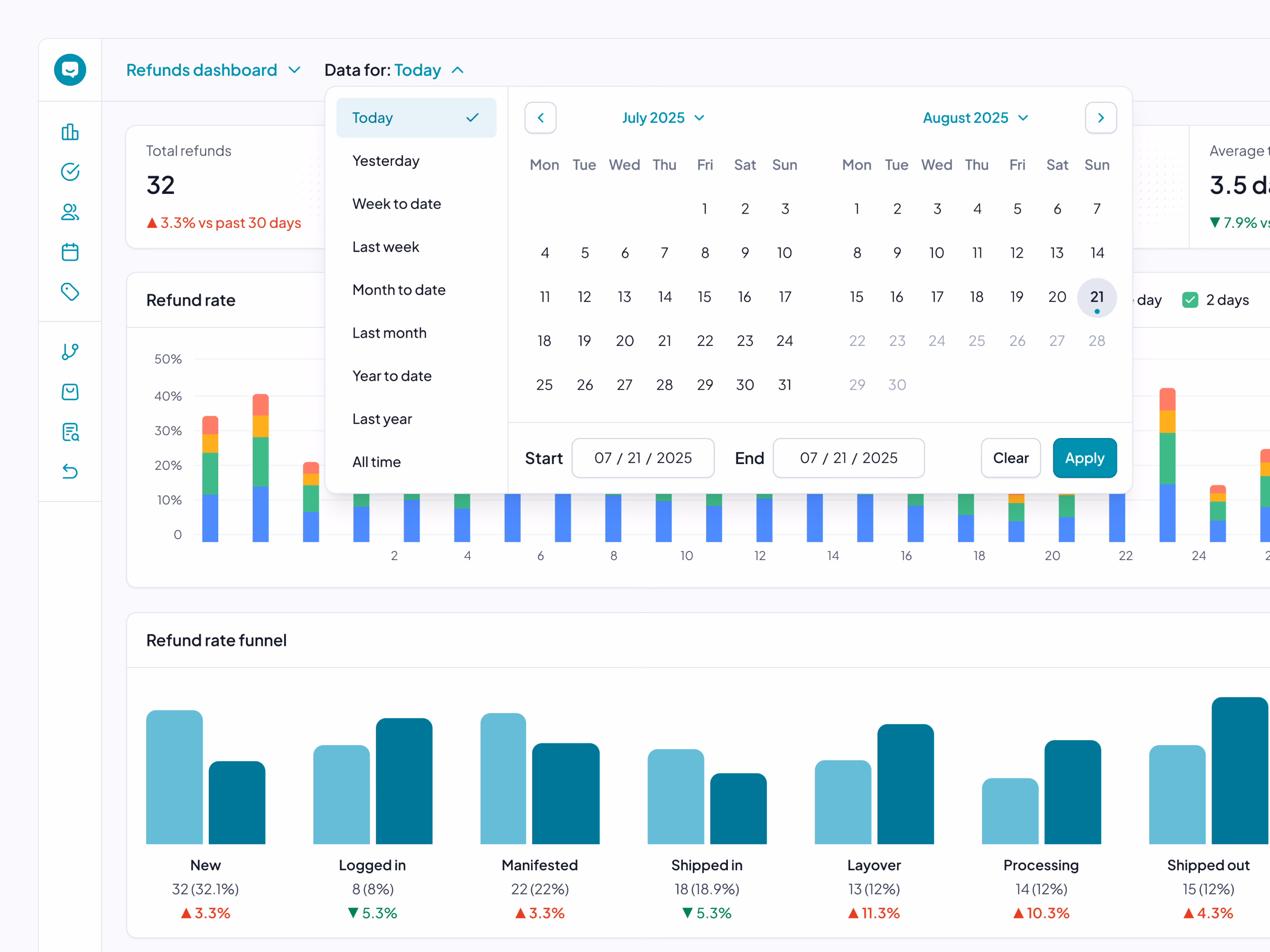This screenshot has width=1270, height=952.
Task: Click the light blue New funnel bar
Action: pos(174,777)
